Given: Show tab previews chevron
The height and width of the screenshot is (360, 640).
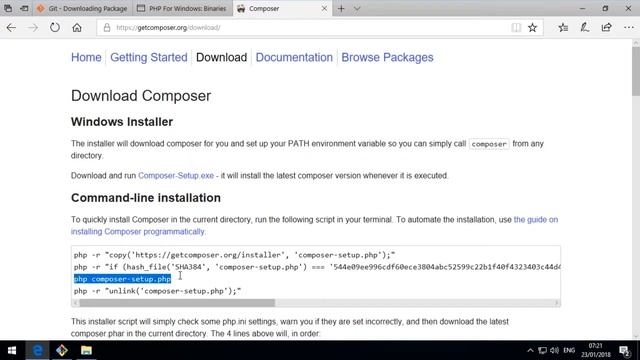Looking at the screenshot, I should [357, 9].
